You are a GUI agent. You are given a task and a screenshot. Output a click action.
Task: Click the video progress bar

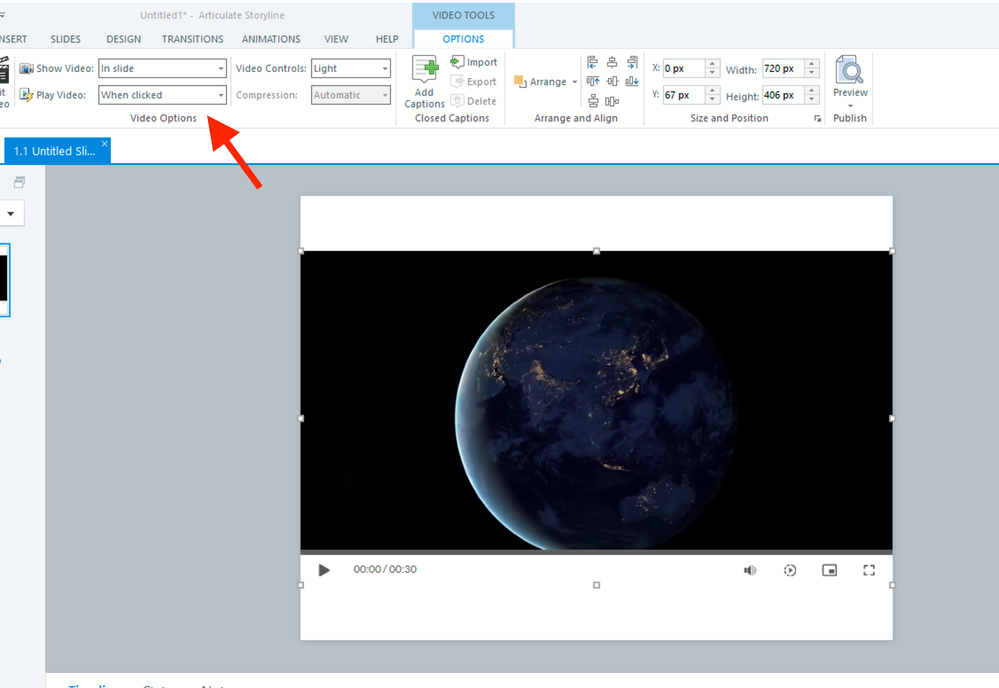(596, 552)
